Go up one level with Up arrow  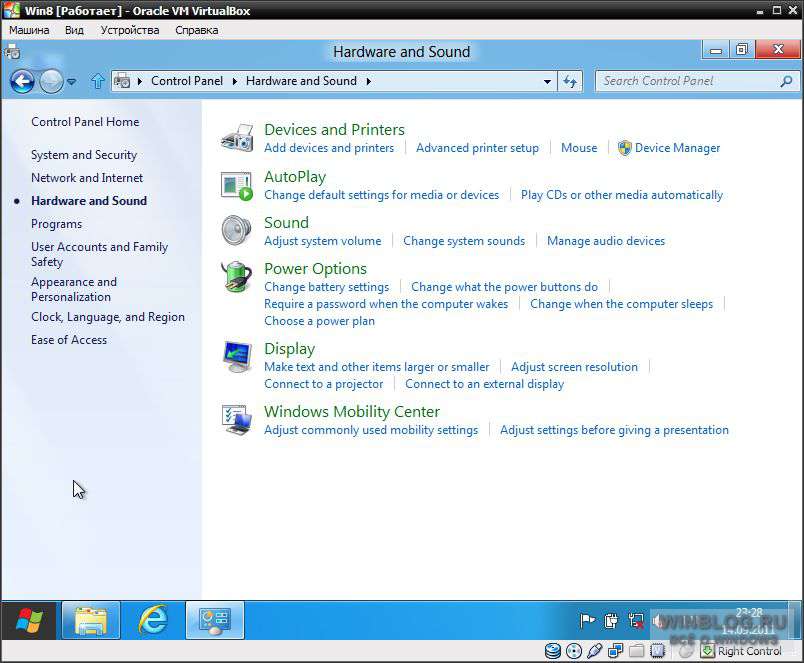click(97, 81)
